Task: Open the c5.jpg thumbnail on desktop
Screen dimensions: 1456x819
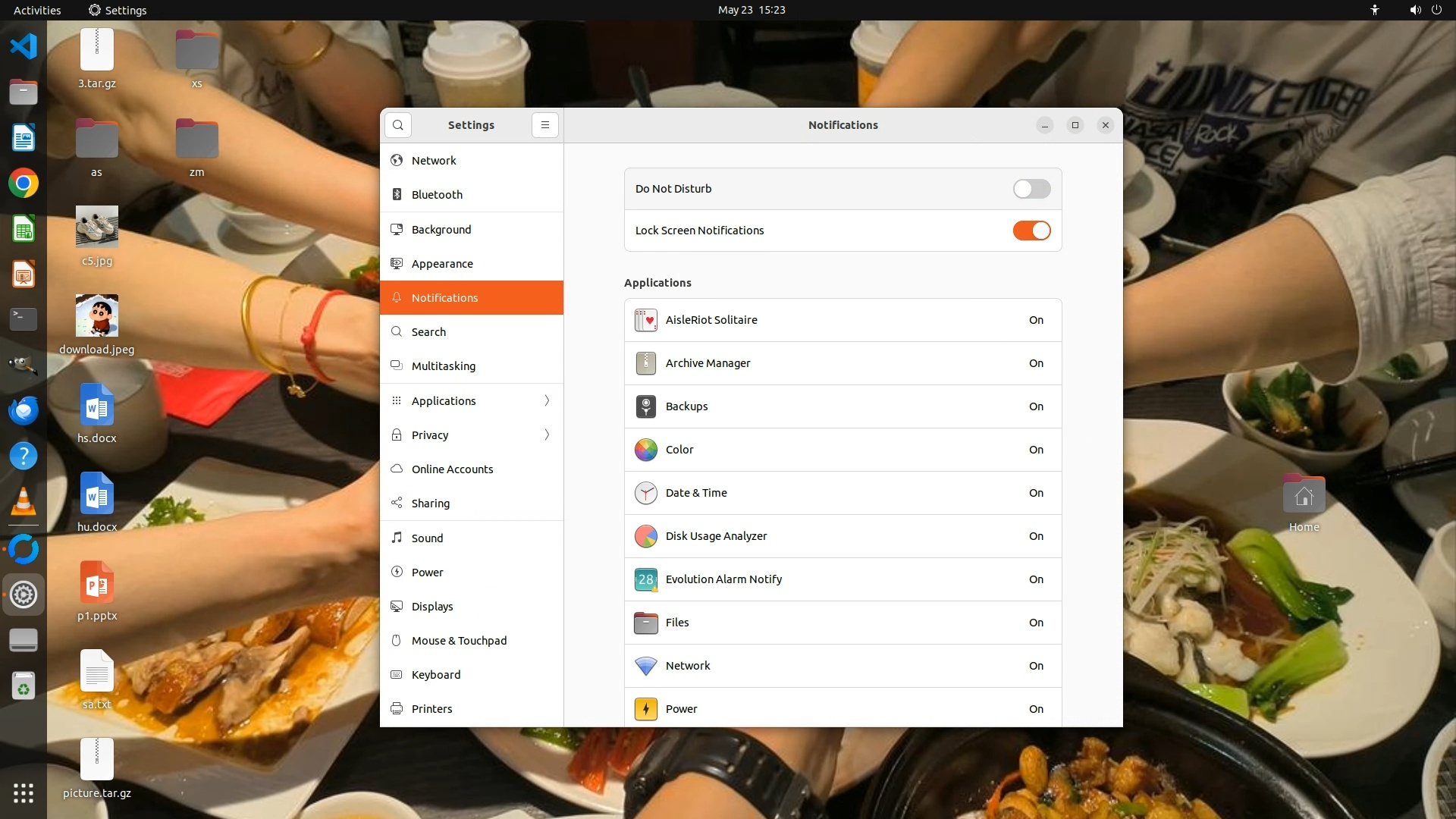Action: pyautogui.click(x=97, y=227)
